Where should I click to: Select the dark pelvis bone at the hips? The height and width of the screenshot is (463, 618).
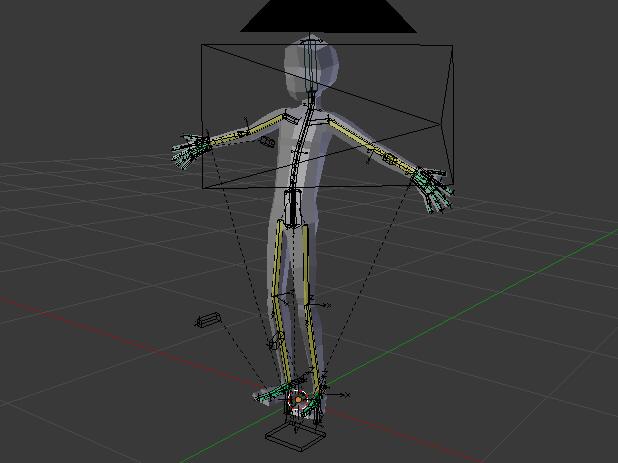[293, 208]
